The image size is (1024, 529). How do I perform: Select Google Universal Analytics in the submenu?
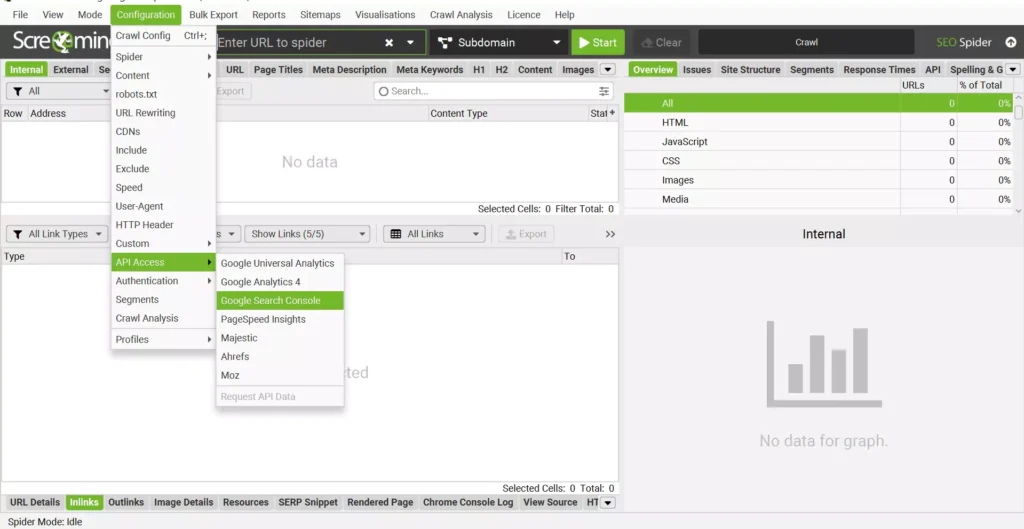(280, 263)
